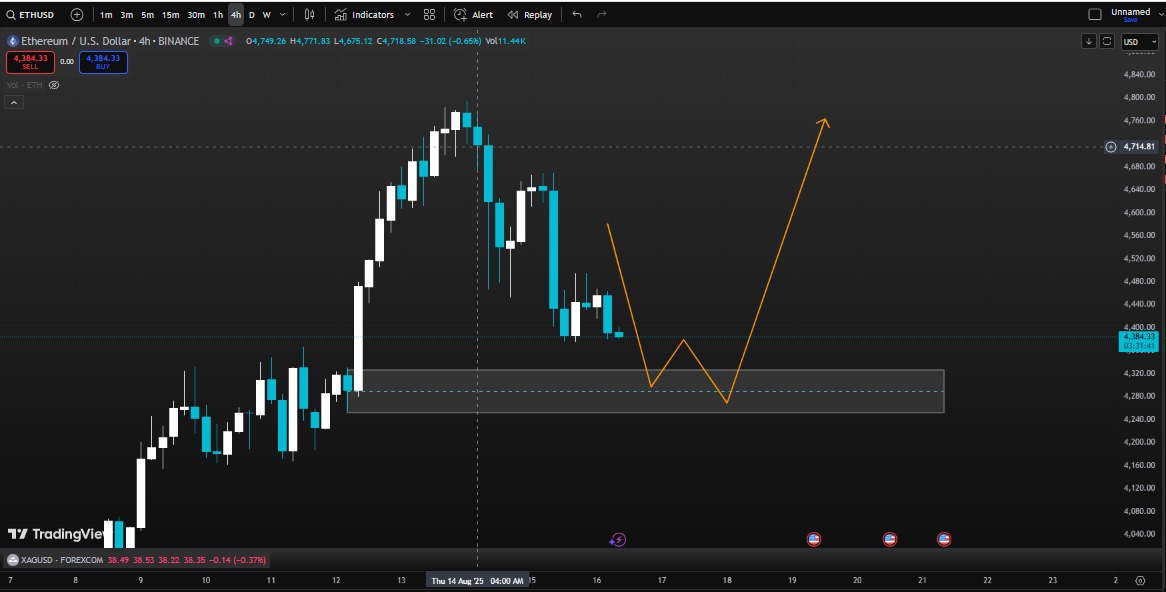Click the O4,749.26 open value in legend

(x=266, y=41)
